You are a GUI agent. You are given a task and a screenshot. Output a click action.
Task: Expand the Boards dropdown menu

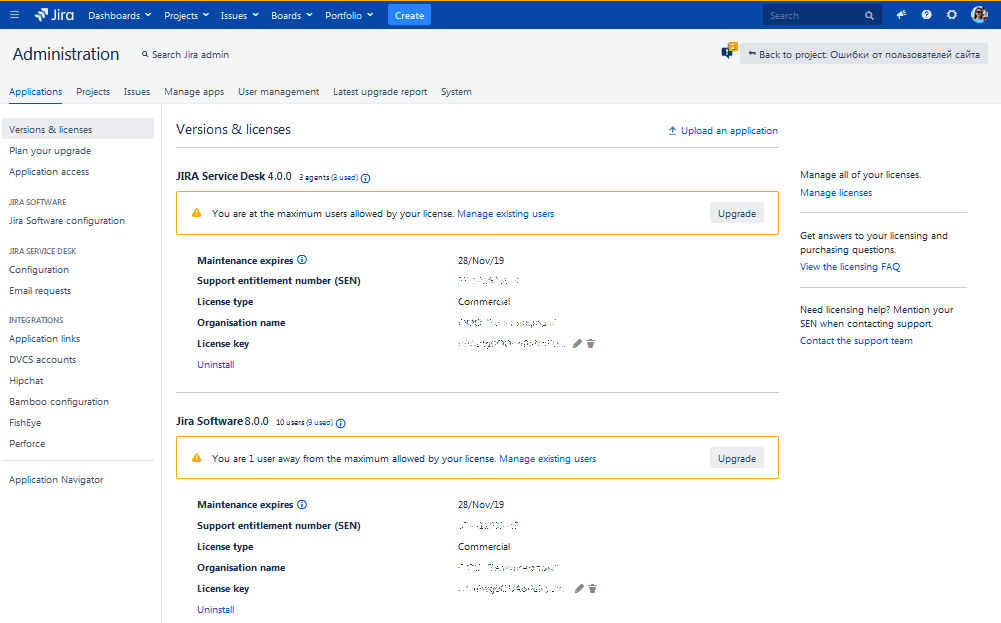292,15
